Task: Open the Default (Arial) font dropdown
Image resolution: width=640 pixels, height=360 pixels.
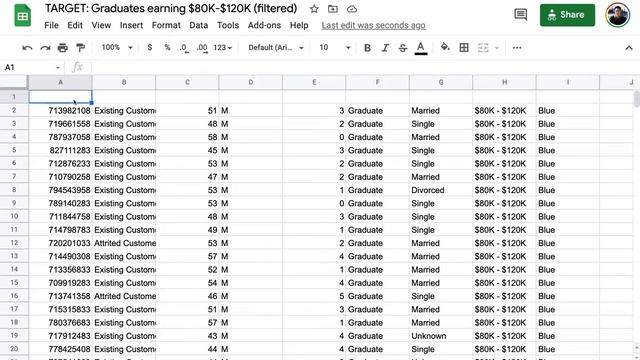Action: point(276,48)
